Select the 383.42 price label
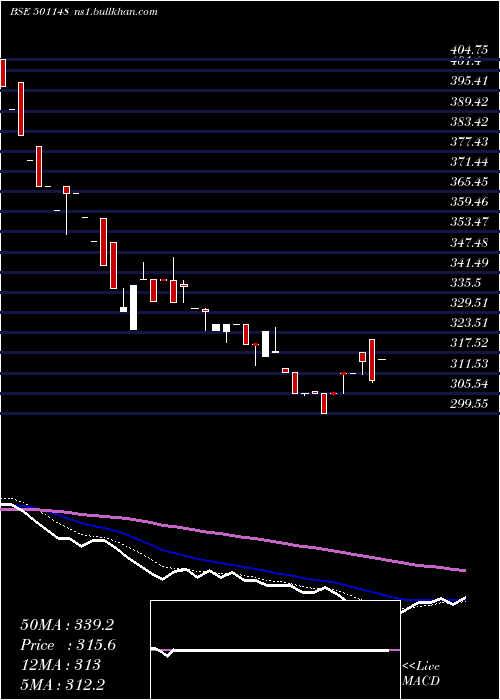The image size is (500, 700). click(x=469, y=122)
